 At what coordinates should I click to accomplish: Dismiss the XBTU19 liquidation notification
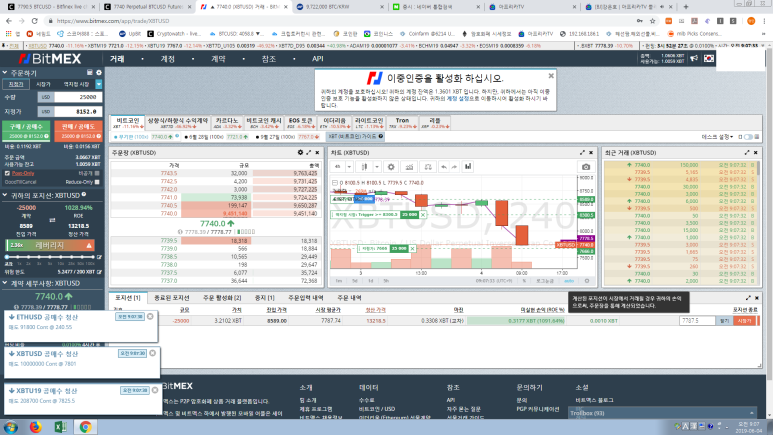pos(155,390)
